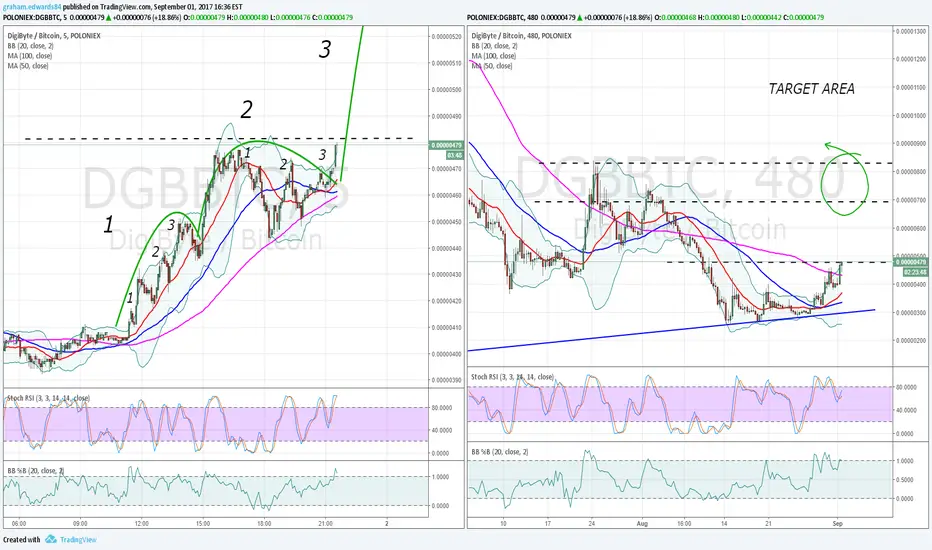Image resolution: width=932 pixels, height=550 pixels.
Task: Click the 06:00 time label on left chart
Action: point(19,524)
